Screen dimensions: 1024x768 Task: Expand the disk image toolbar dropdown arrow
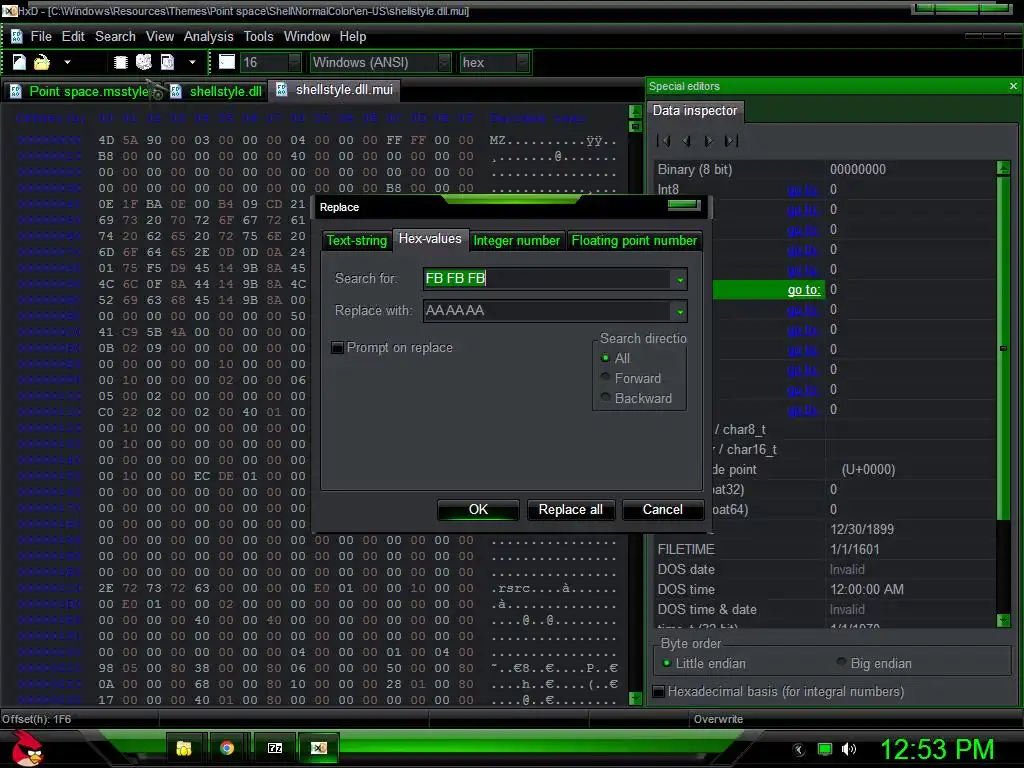[x=192, y=62]
